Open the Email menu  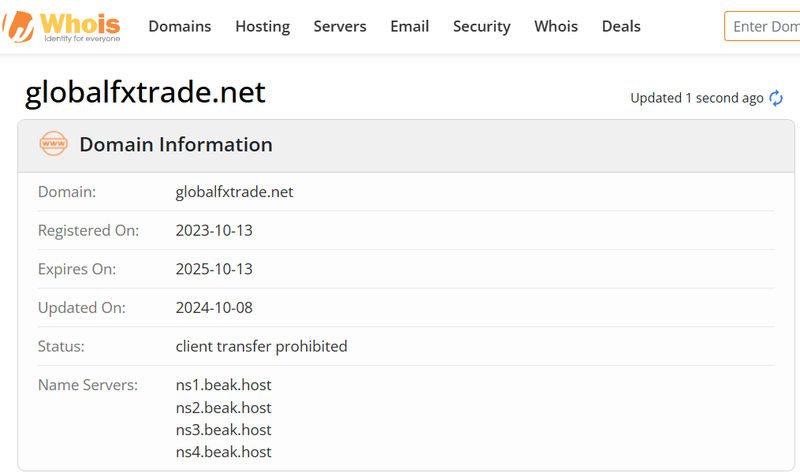[x=410, y=26]
